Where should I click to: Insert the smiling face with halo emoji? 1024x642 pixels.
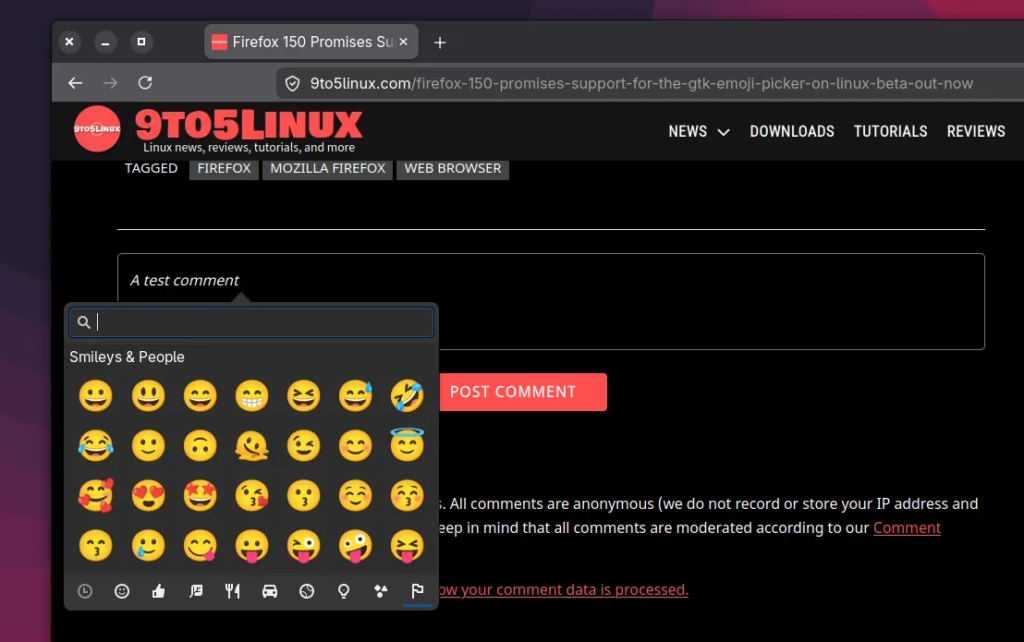[407, 446]
